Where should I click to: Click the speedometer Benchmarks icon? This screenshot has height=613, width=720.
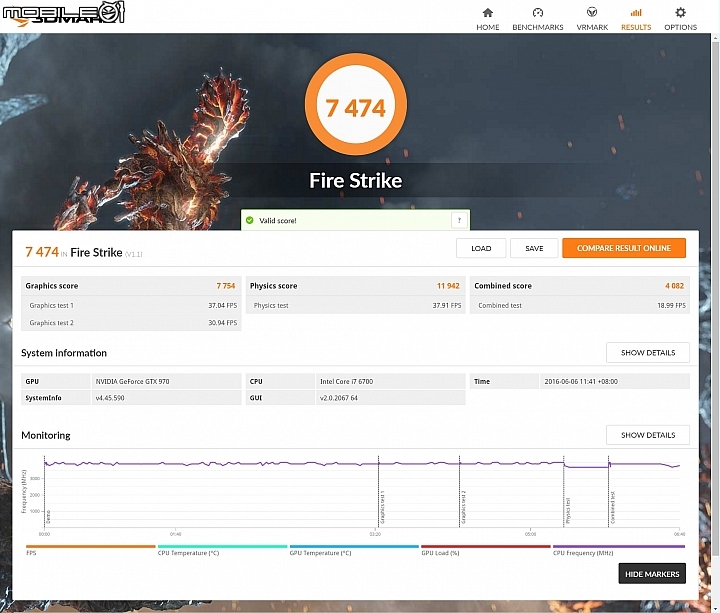(x=538, y=12)
